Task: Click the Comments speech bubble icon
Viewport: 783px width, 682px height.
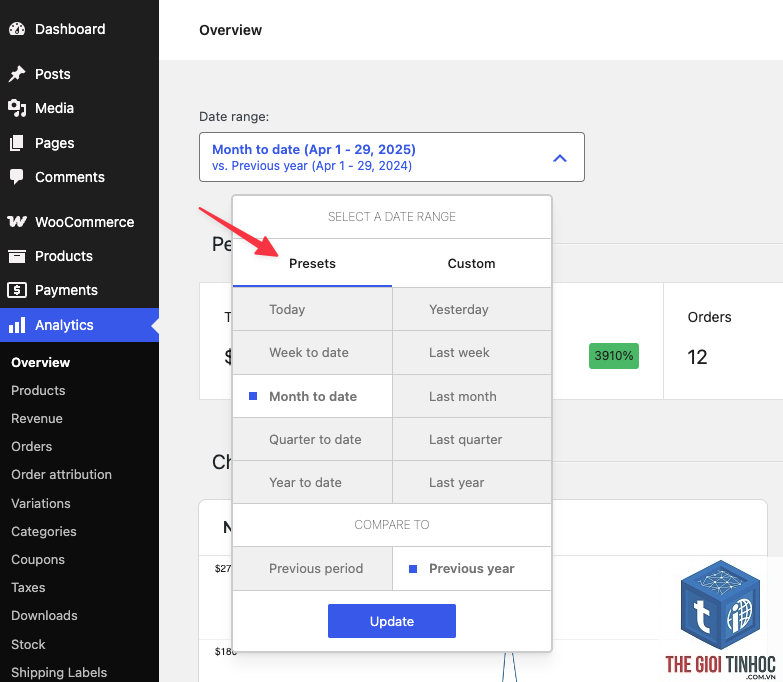Action: click(16, 177)
